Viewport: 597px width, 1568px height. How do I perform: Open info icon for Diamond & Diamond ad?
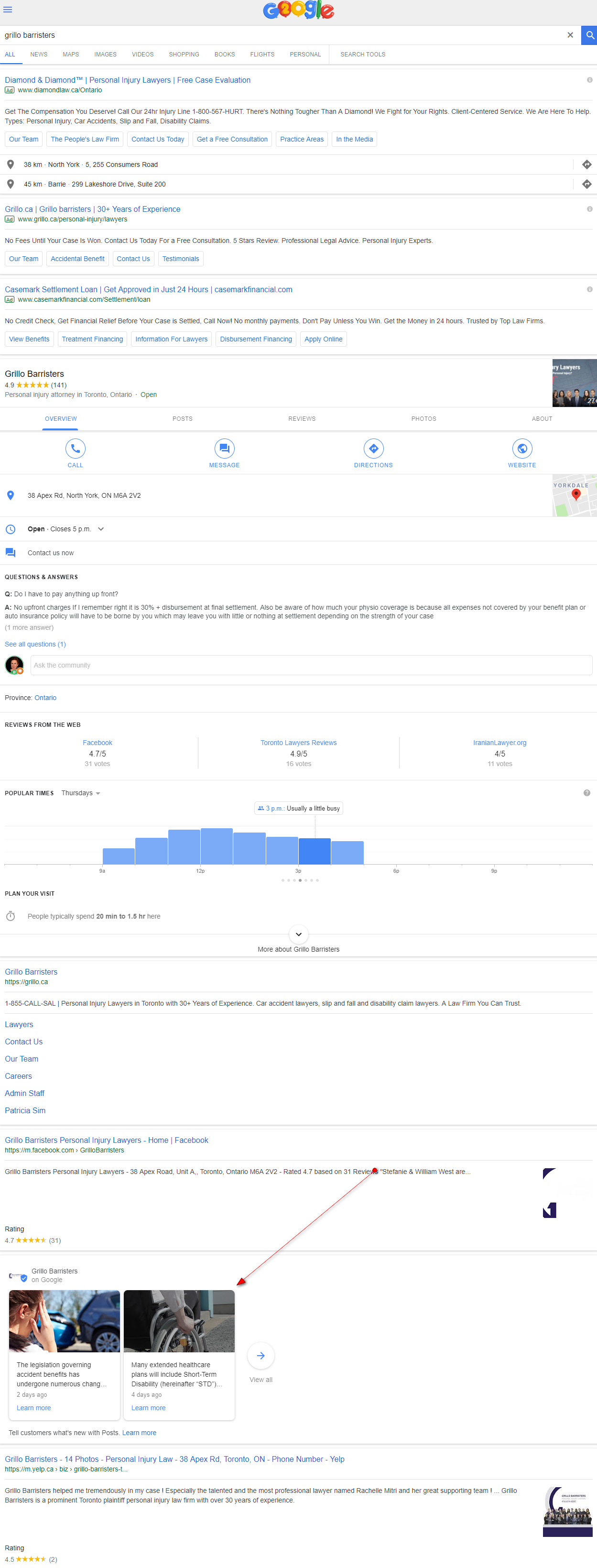tap(589, 80)
